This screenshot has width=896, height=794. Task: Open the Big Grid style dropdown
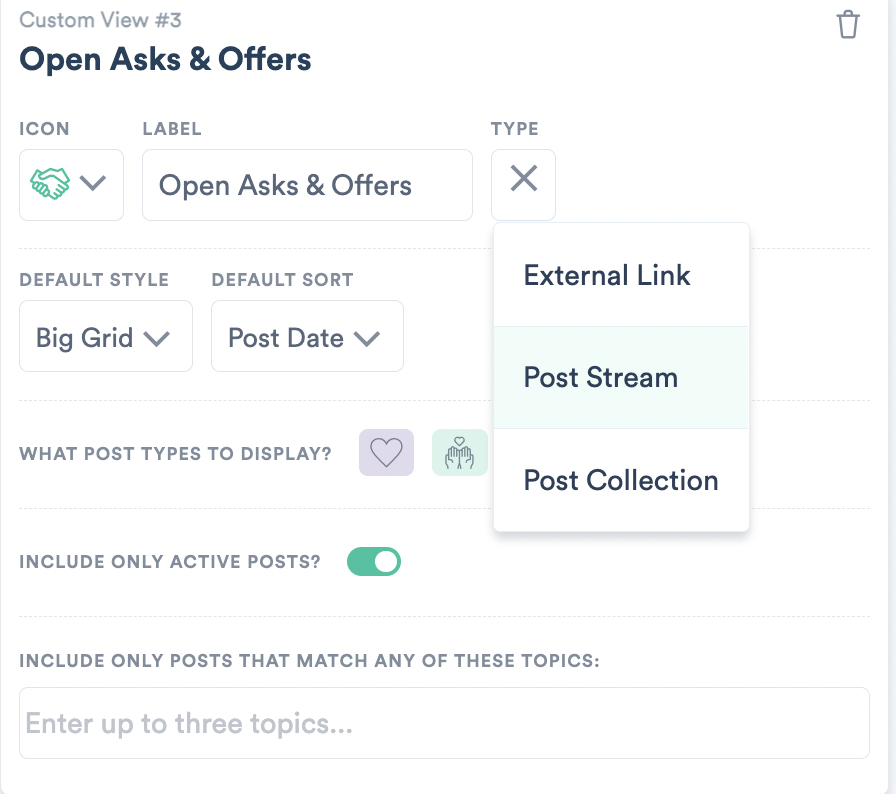[x=106, y=336]
